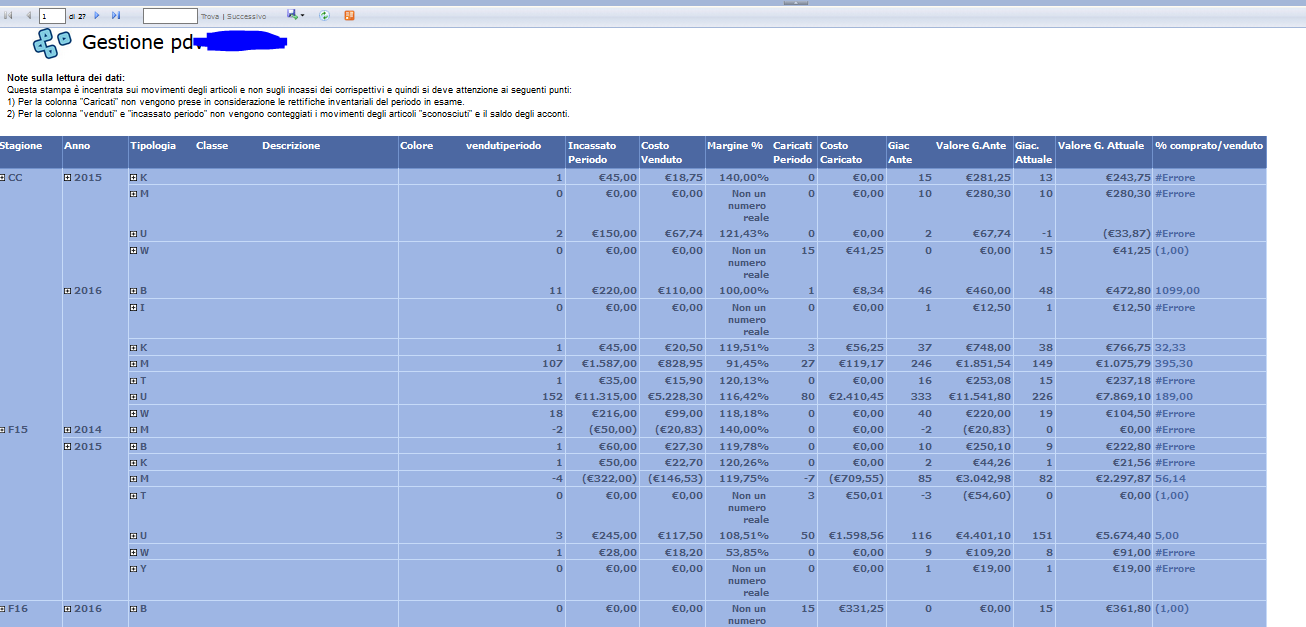Expand the F15 season group
1306x627 pixels.
[x=3, y=430]
